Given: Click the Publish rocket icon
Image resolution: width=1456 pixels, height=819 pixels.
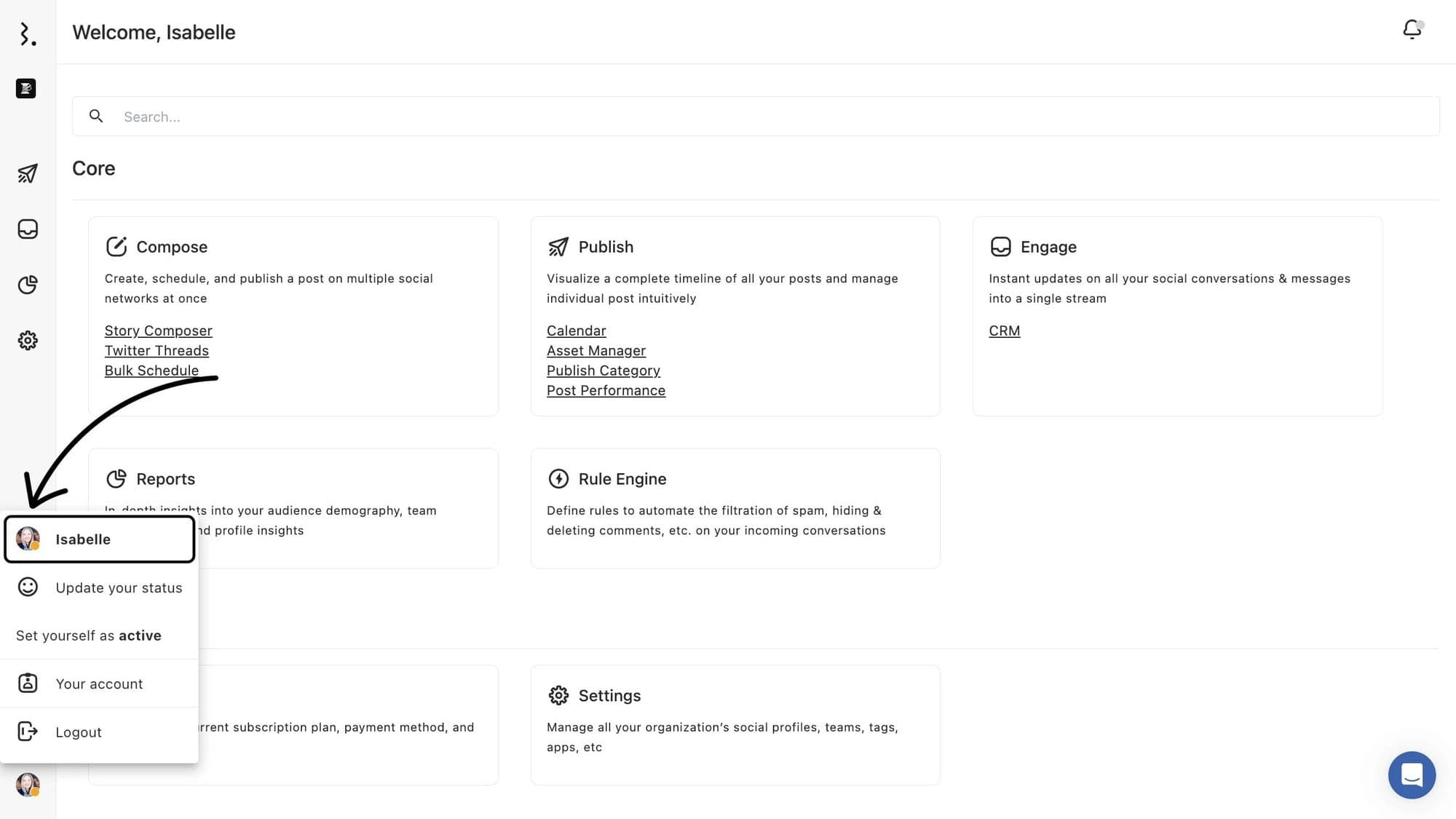Looking at the screenshot, I should click(558, 247).
